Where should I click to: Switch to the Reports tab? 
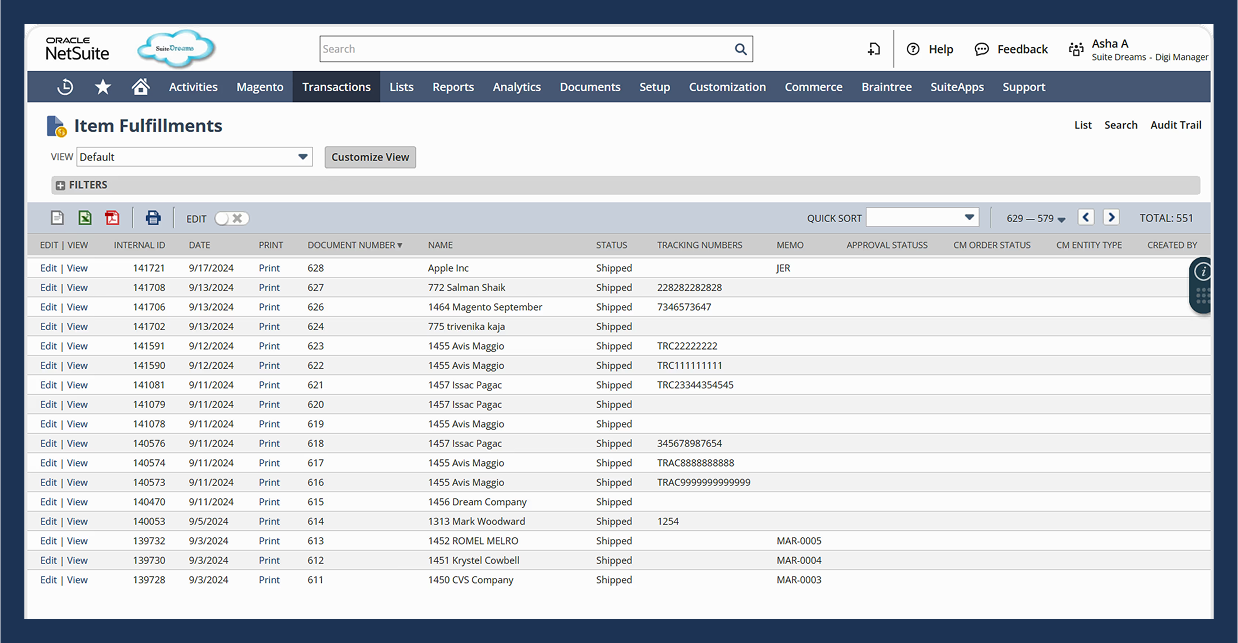point(453,87)
